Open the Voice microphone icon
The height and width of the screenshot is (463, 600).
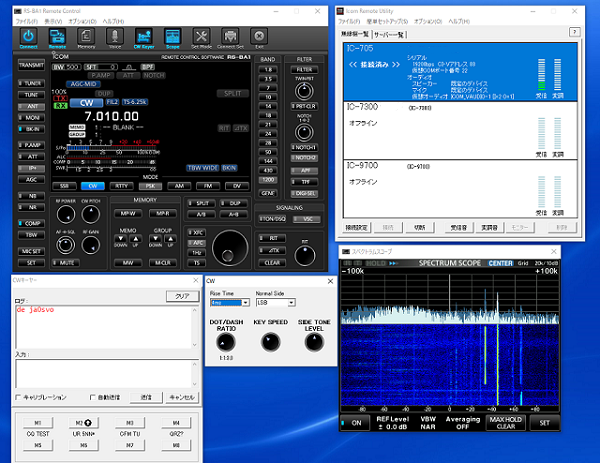click(115, 37)
